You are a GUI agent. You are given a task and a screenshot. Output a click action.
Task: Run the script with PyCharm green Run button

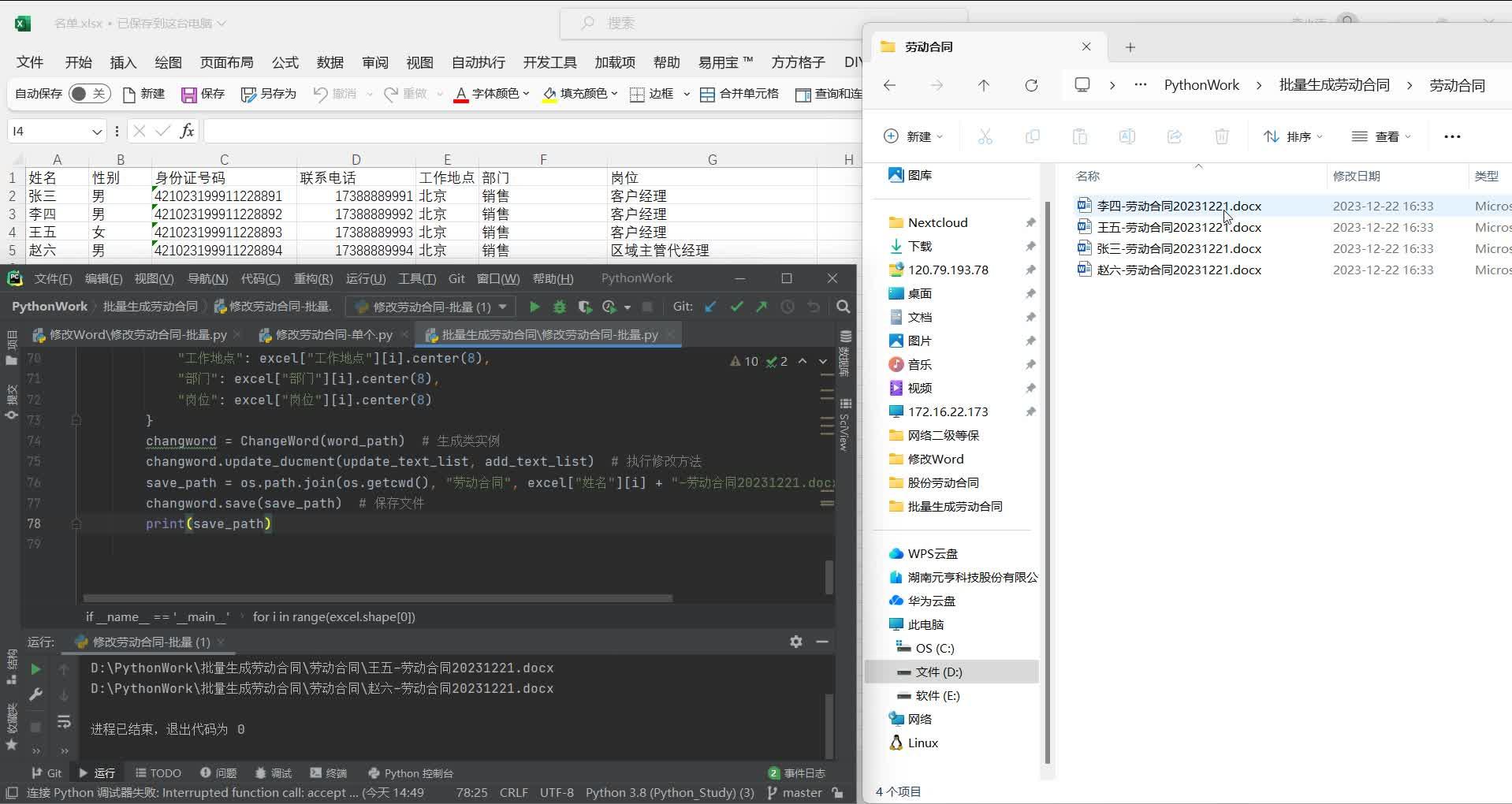(x=534, y=307)
